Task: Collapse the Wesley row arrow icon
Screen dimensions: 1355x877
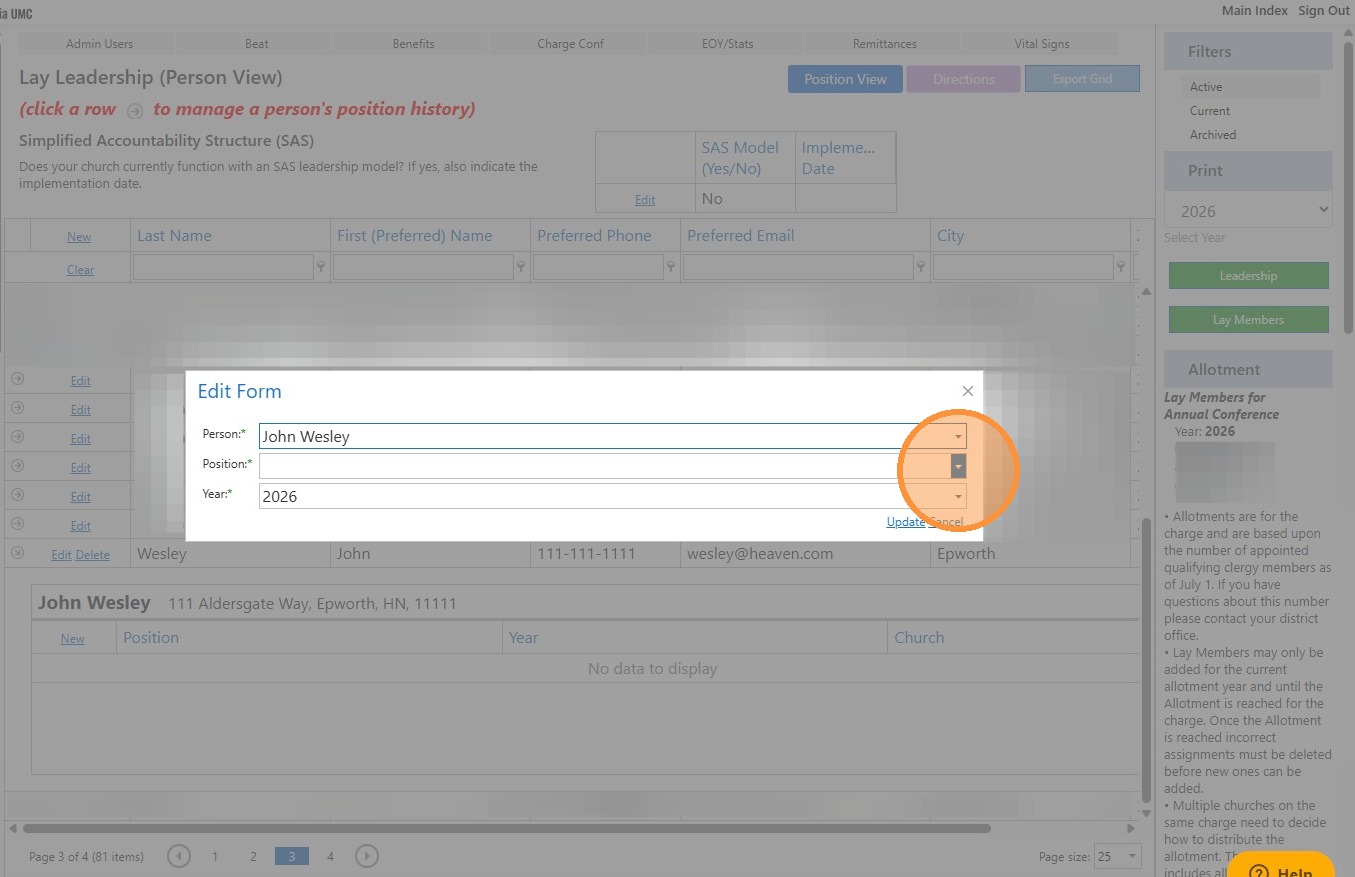Action: (17, 553)
